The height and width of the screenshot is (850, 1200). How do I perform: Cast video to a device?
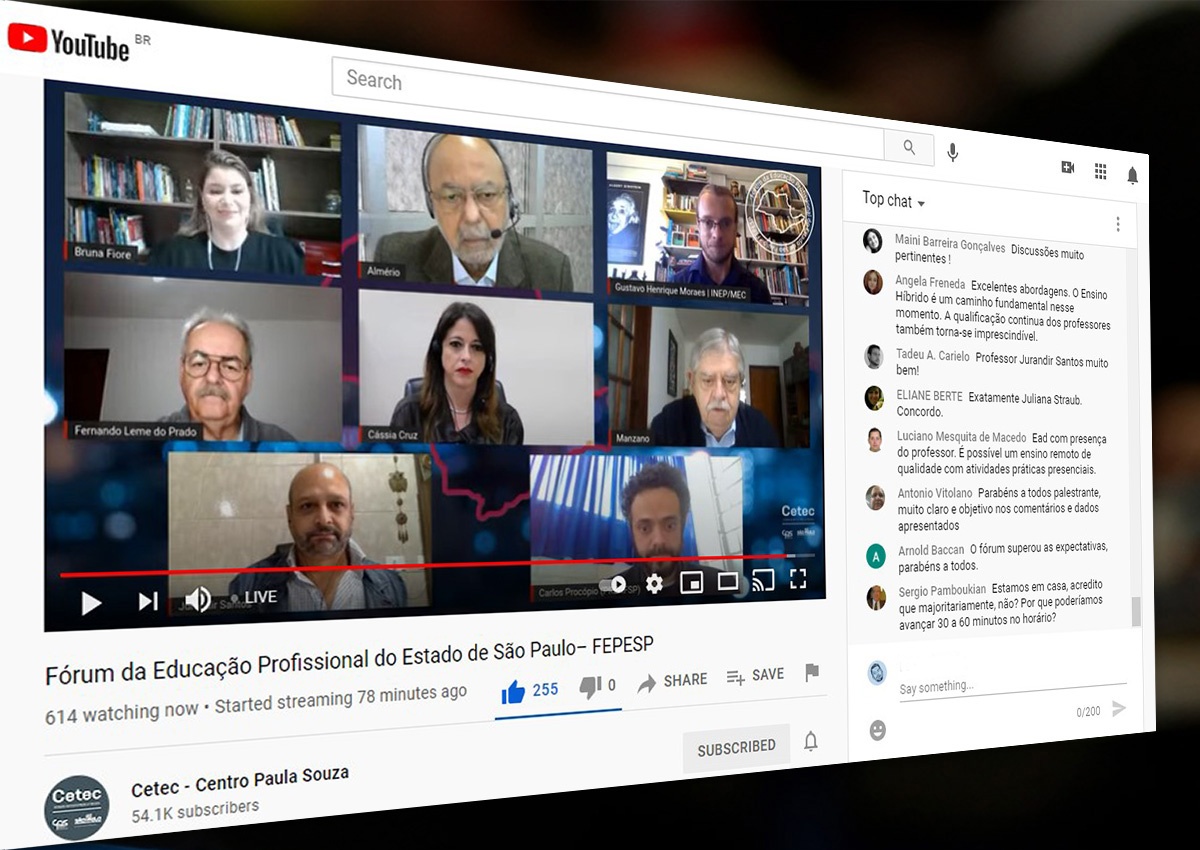point(763,579)
